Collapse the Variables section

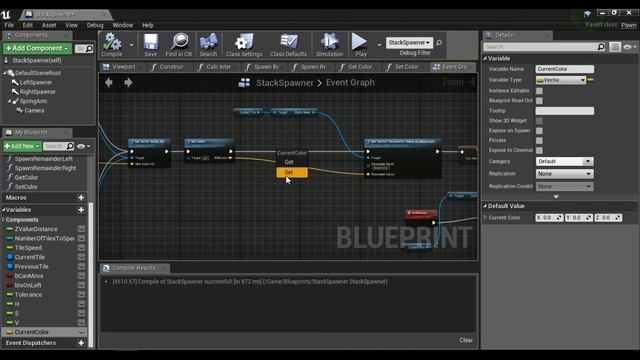pyautogui.click(x=4, y=210)
